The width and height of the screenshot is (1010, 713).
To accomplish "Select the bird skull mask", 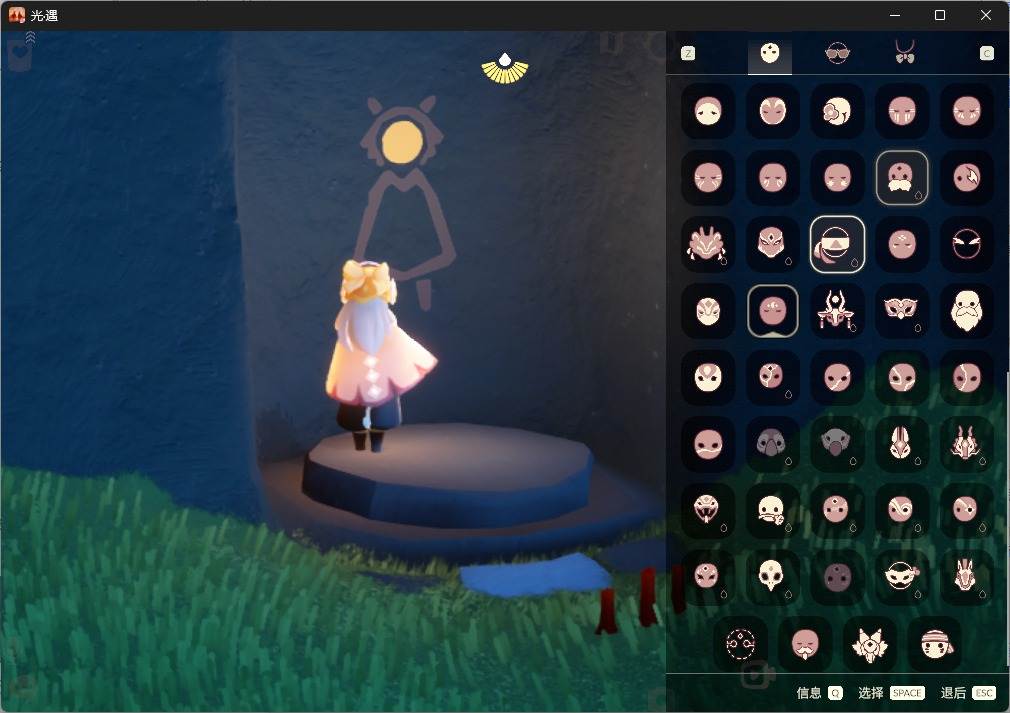I will pos(772,576).
